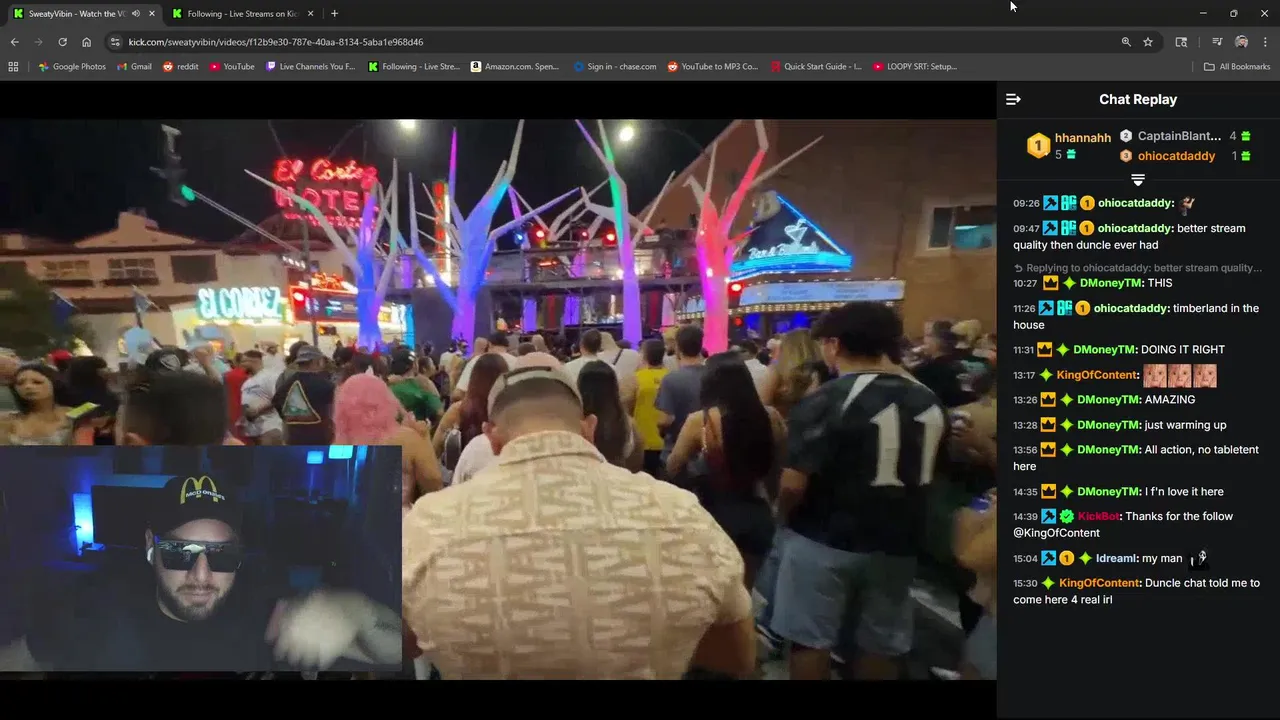
Task: Click the 'Replying to ohiocatdaddy' reply line
Action: click(1137, 268)
